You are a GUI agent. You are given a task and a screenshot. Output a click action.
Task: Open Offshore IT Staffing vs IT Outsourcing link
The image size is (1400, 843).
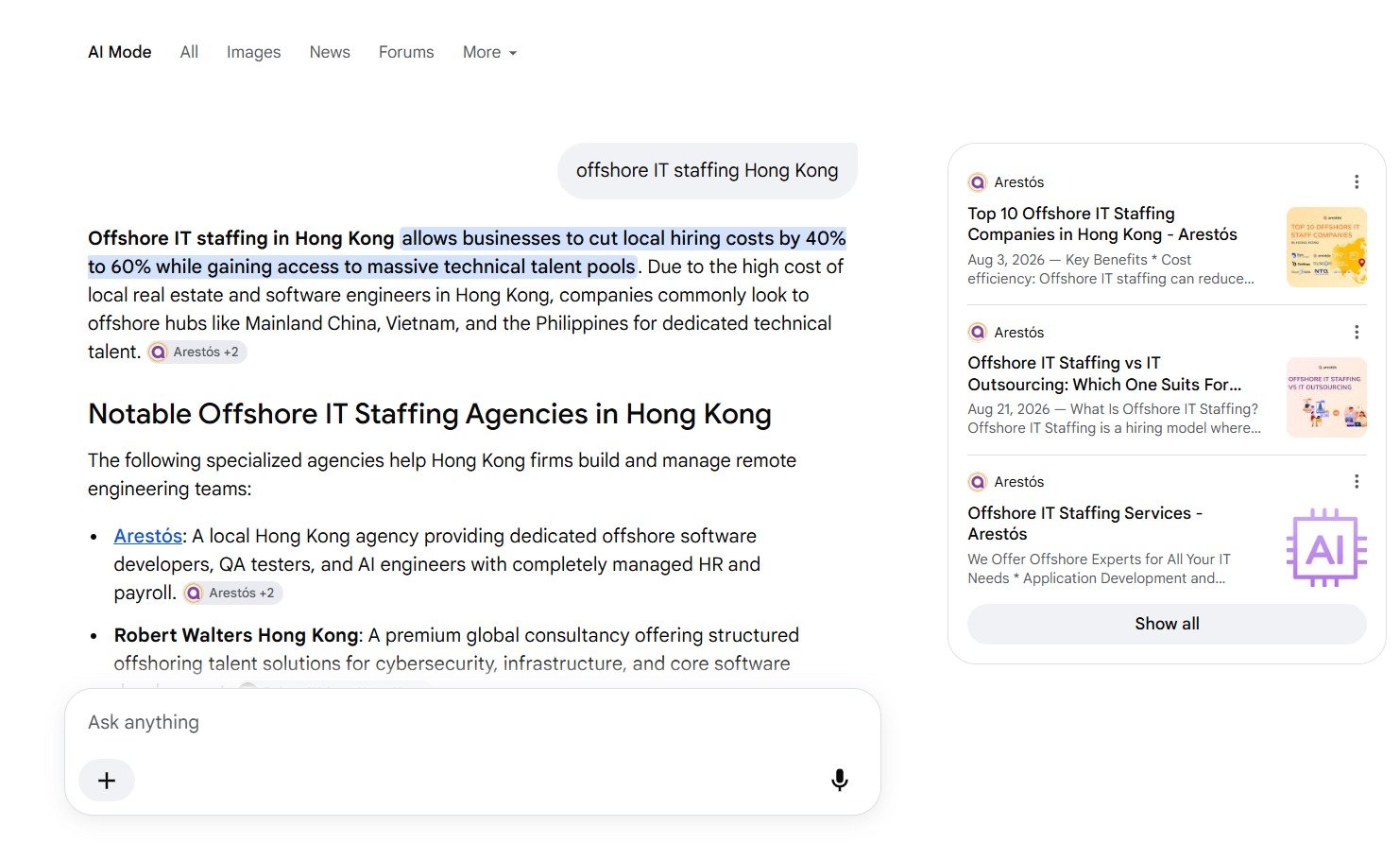click(1104, 373)
